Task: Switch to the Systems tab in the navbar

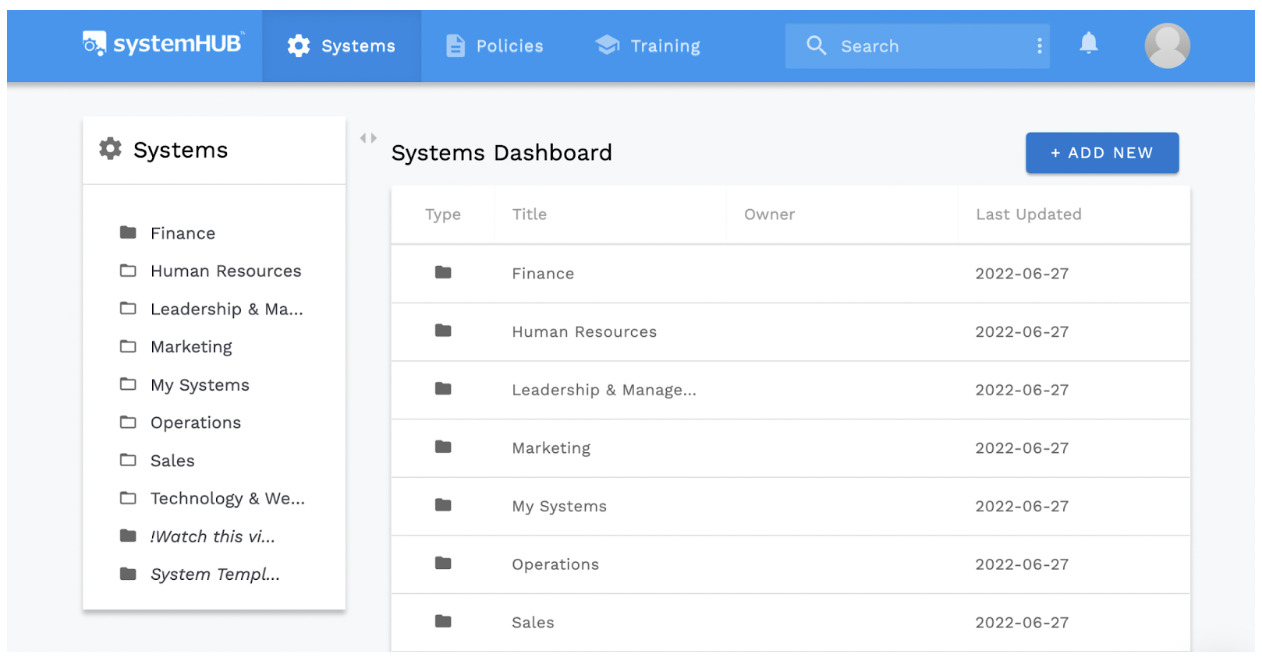Action: coord(341,45)
